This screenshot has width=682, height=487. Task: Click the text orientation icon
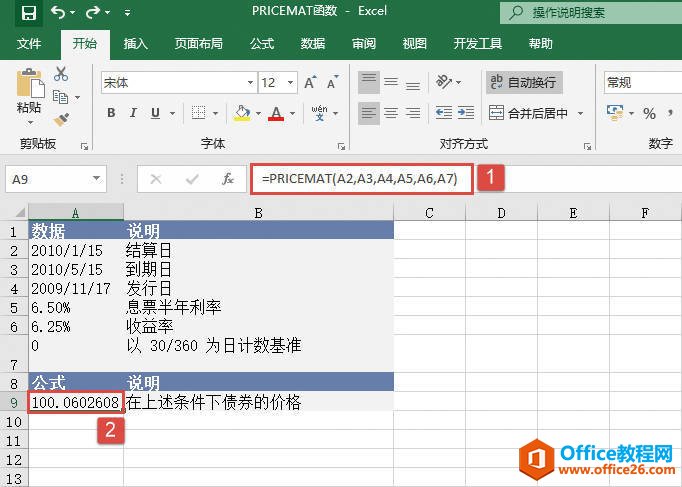pyautogui.click(x=444, y=81)
